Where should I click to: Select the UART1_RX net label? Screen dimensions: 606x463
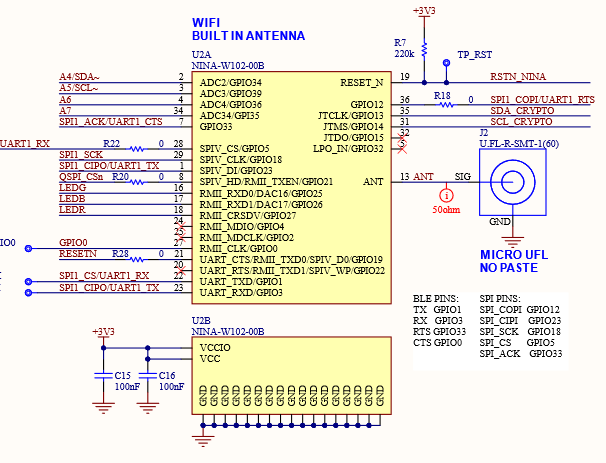point(25,144)
